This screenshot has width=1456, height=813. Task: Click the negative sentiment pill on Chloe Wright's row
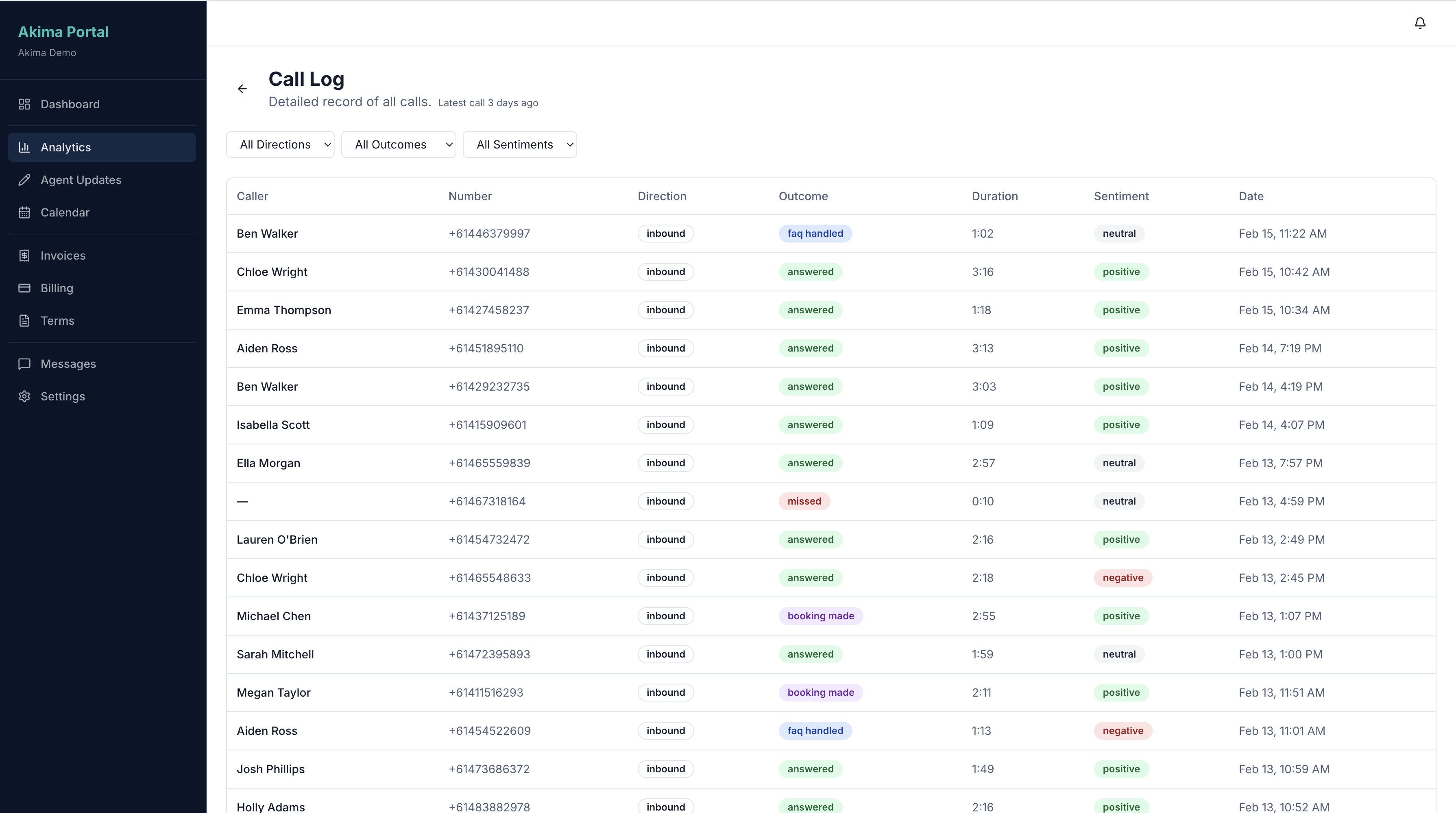coord(1123,577)
